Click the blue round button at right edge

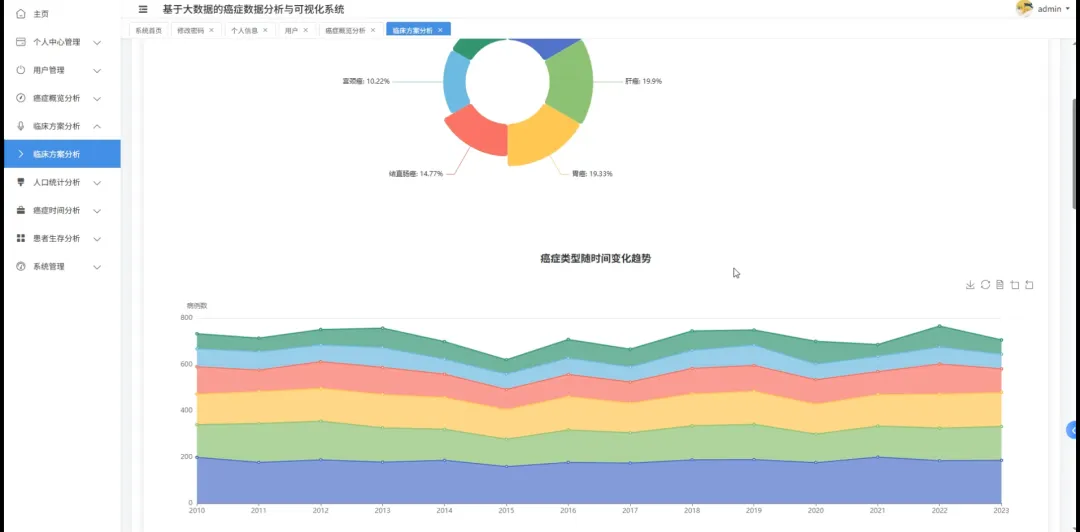[1073, 430]
